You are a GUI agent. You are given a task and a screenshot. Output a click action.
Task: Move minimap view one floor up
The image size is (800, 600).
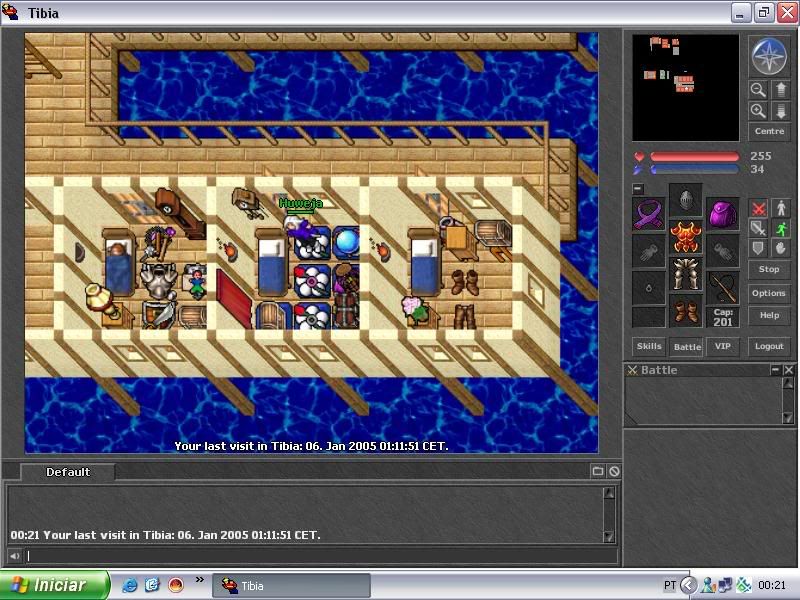click(x=781, y=90)
